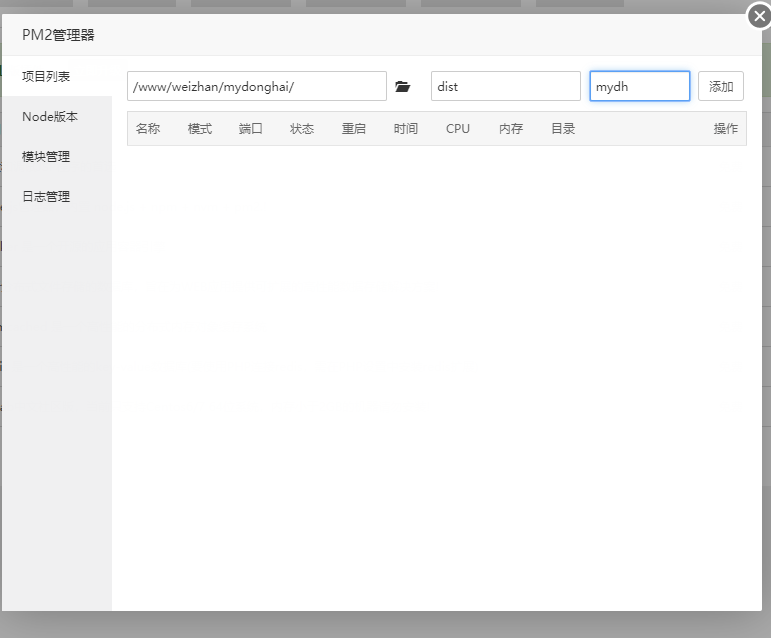Click the 内存 column header
The height and width of the screenshot is (638, 771).
(x=511, y=129)
